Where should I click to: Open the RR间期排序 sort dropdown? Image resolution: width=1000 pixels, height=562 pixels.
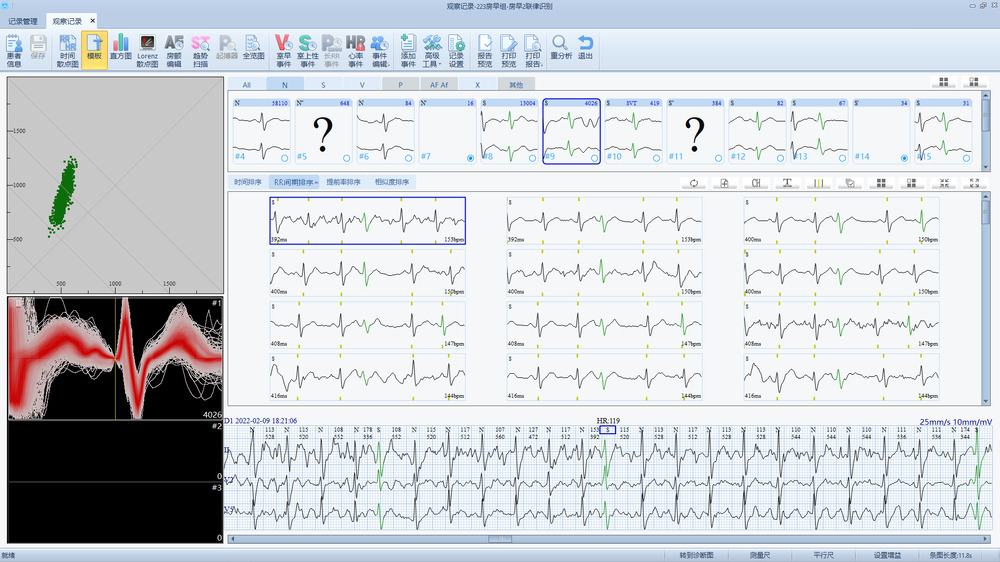point(297,182)
